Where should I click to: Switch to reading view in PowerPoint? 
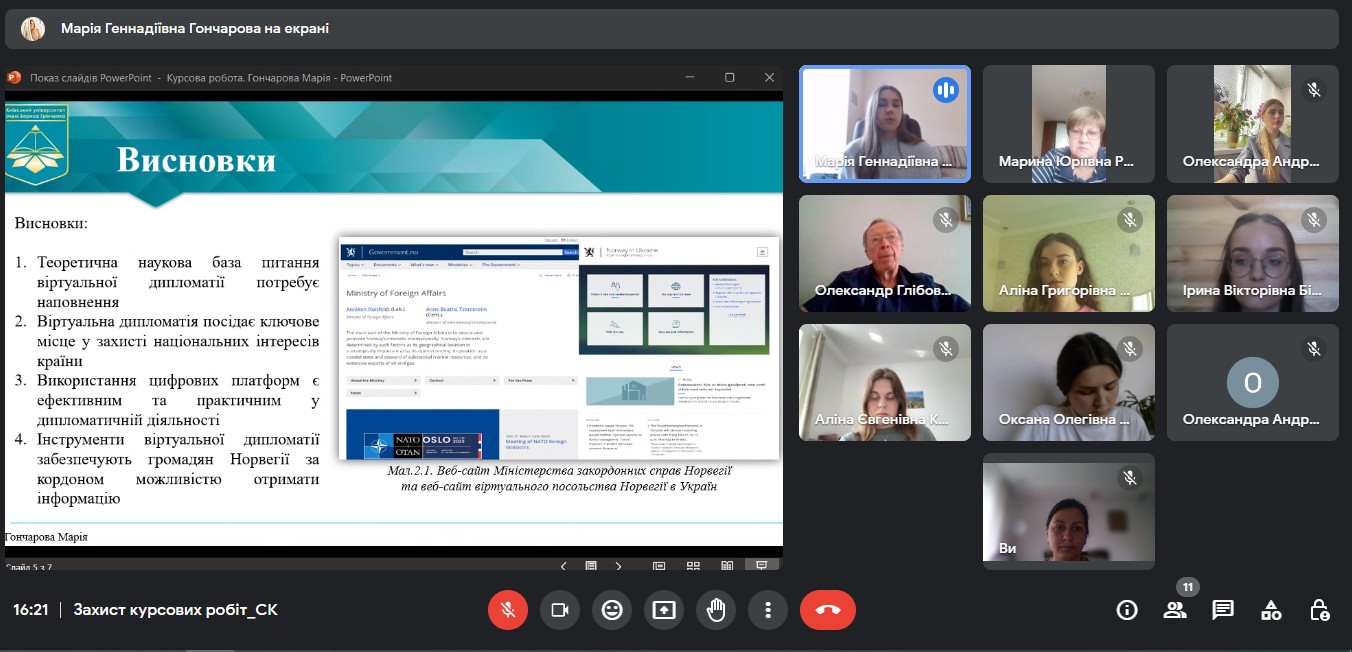point(727,566)
